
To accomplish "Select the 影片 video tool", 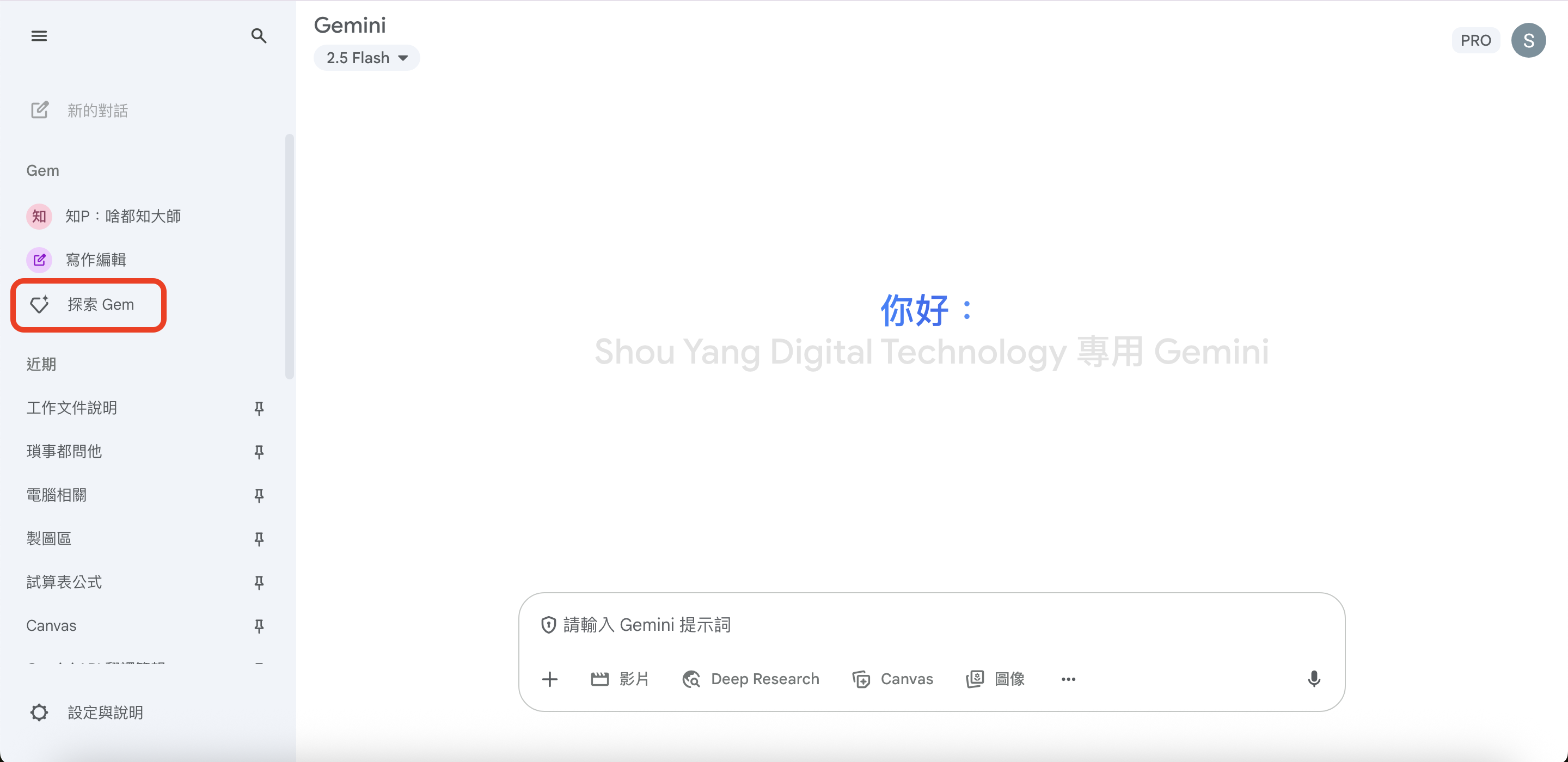I will [x=620, y=679].
